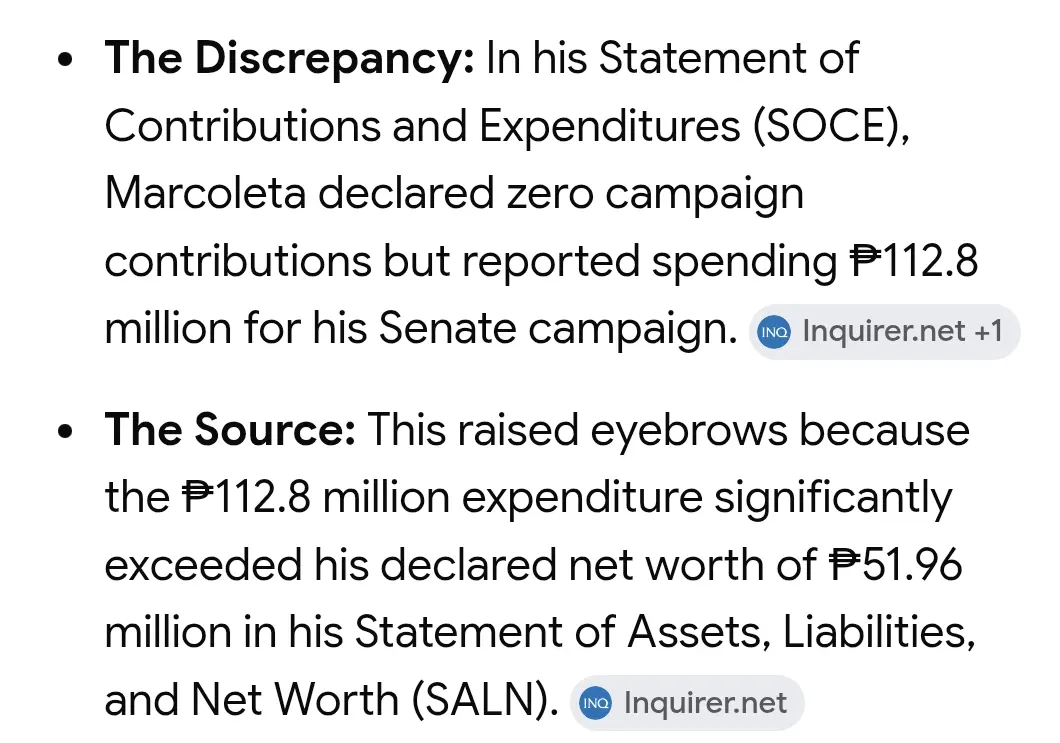Expand the +1 additional sources indicator
1060x743 pixels.
click(988, 332)
